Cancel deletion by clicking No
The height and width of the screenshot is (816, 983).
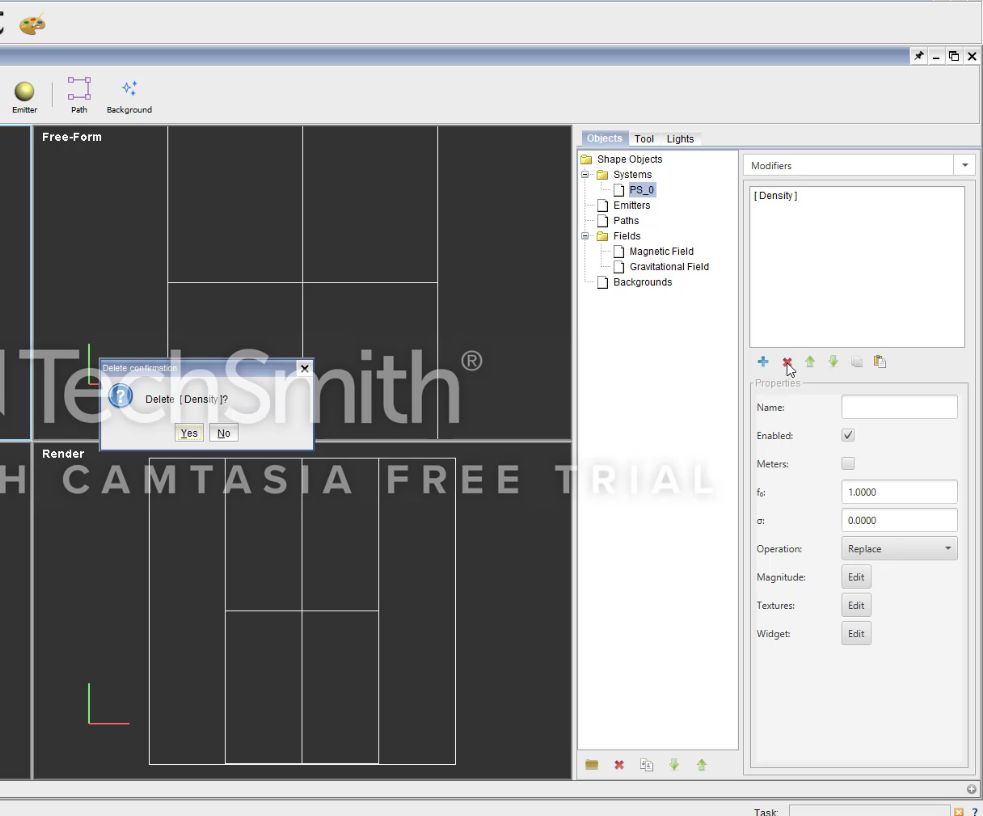pyautogui.click(x=223, y=433)
